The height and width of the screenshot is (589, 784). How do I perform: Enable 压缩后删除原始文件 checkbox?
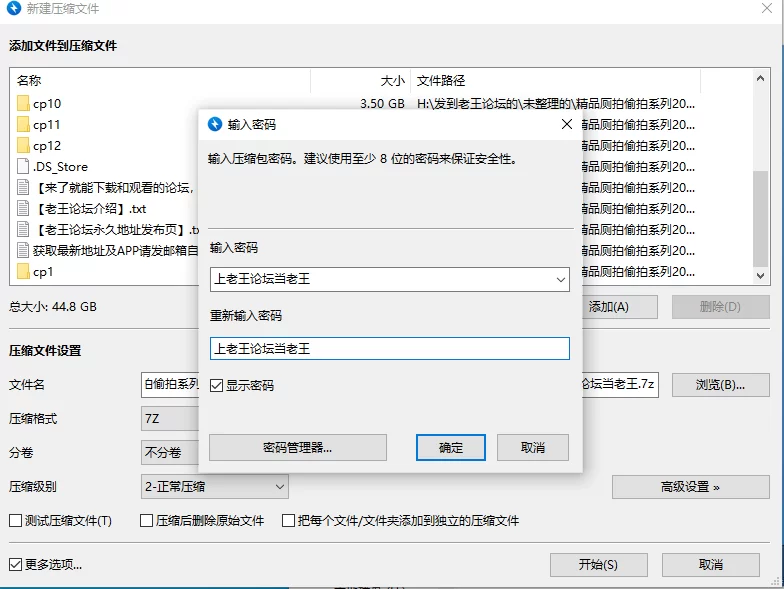(146, 520)
